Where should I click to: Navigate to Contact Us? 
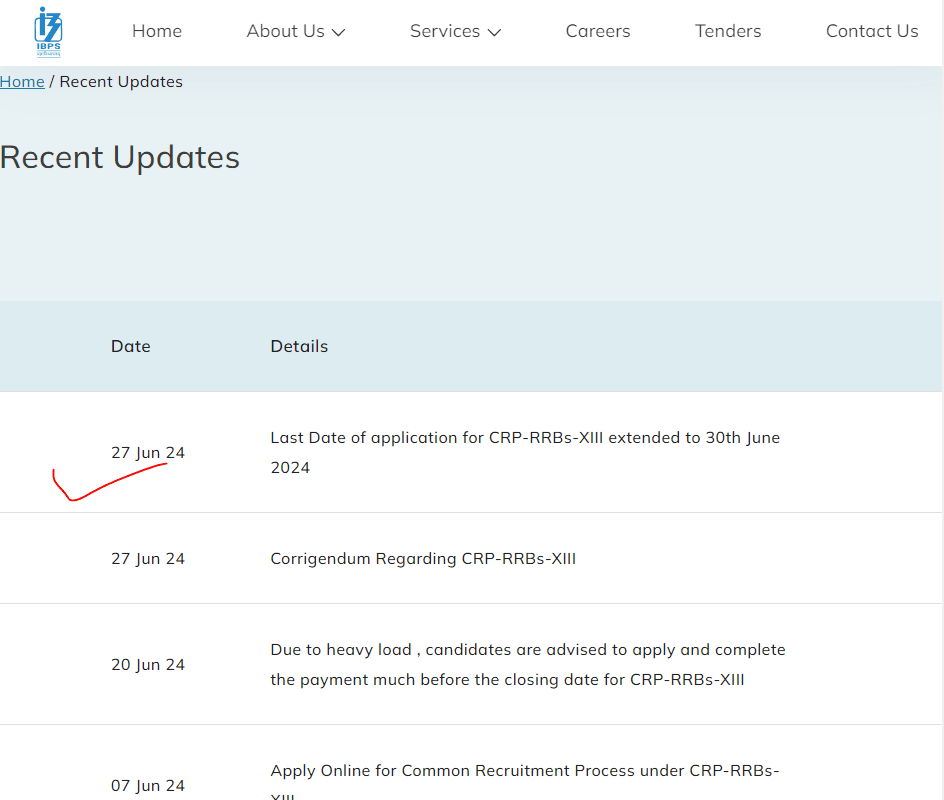click(871, 31)
